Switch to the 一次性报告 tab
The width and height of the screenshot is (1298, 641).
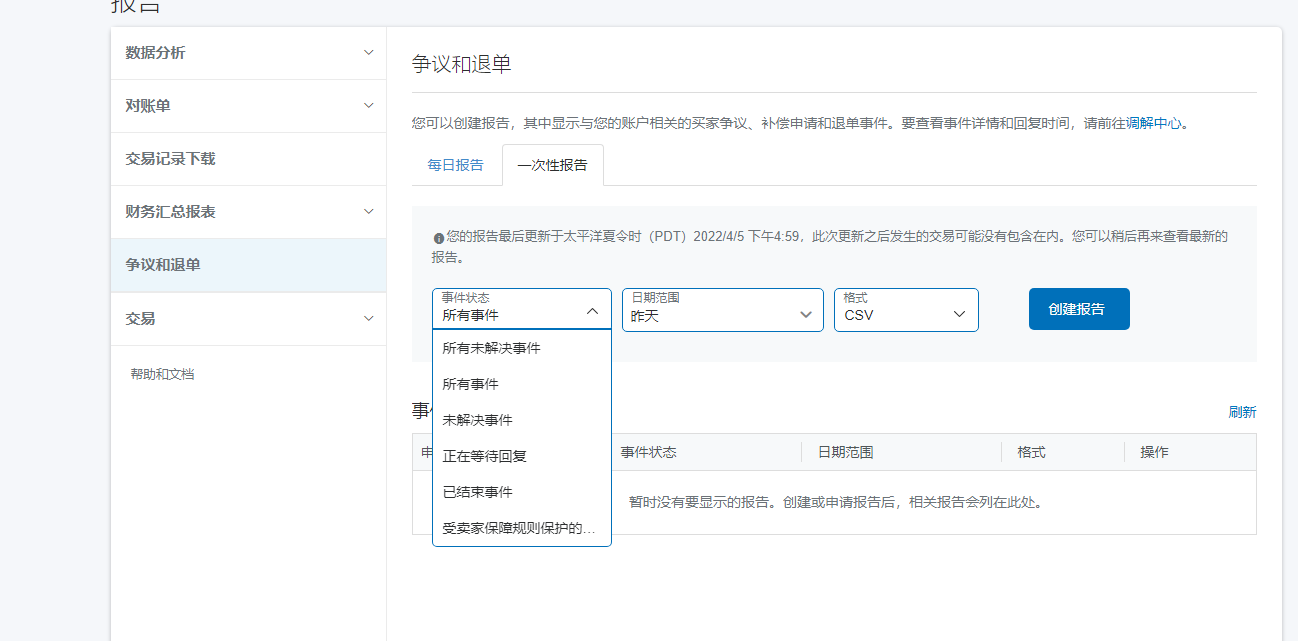tap(551, 165)
